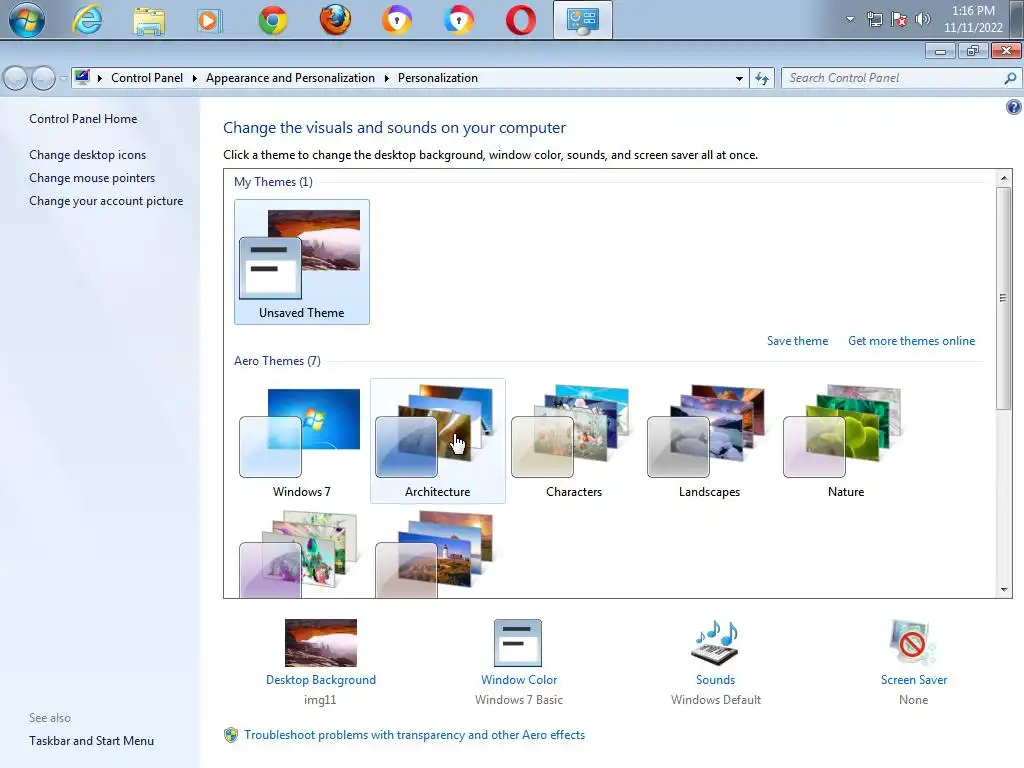The width and height of the screenshot is (1024, 768).
Task: Apply the Landscapes theme
Action: coord(709,441)
